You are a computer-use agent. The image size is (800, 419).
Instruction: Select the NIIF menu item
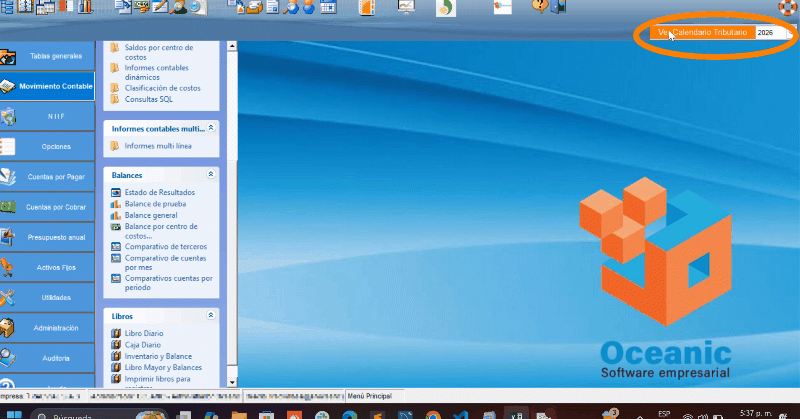[x=55, y=116]
